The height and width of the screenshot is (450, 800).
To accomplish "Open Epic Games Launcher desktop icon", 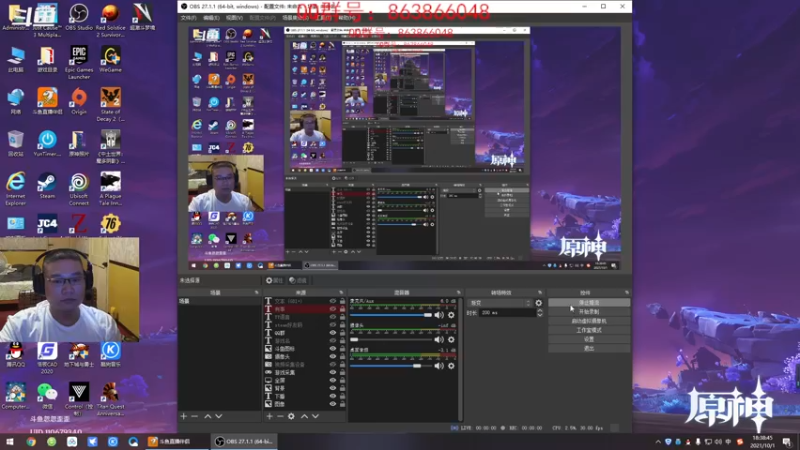I will point(79,62).
